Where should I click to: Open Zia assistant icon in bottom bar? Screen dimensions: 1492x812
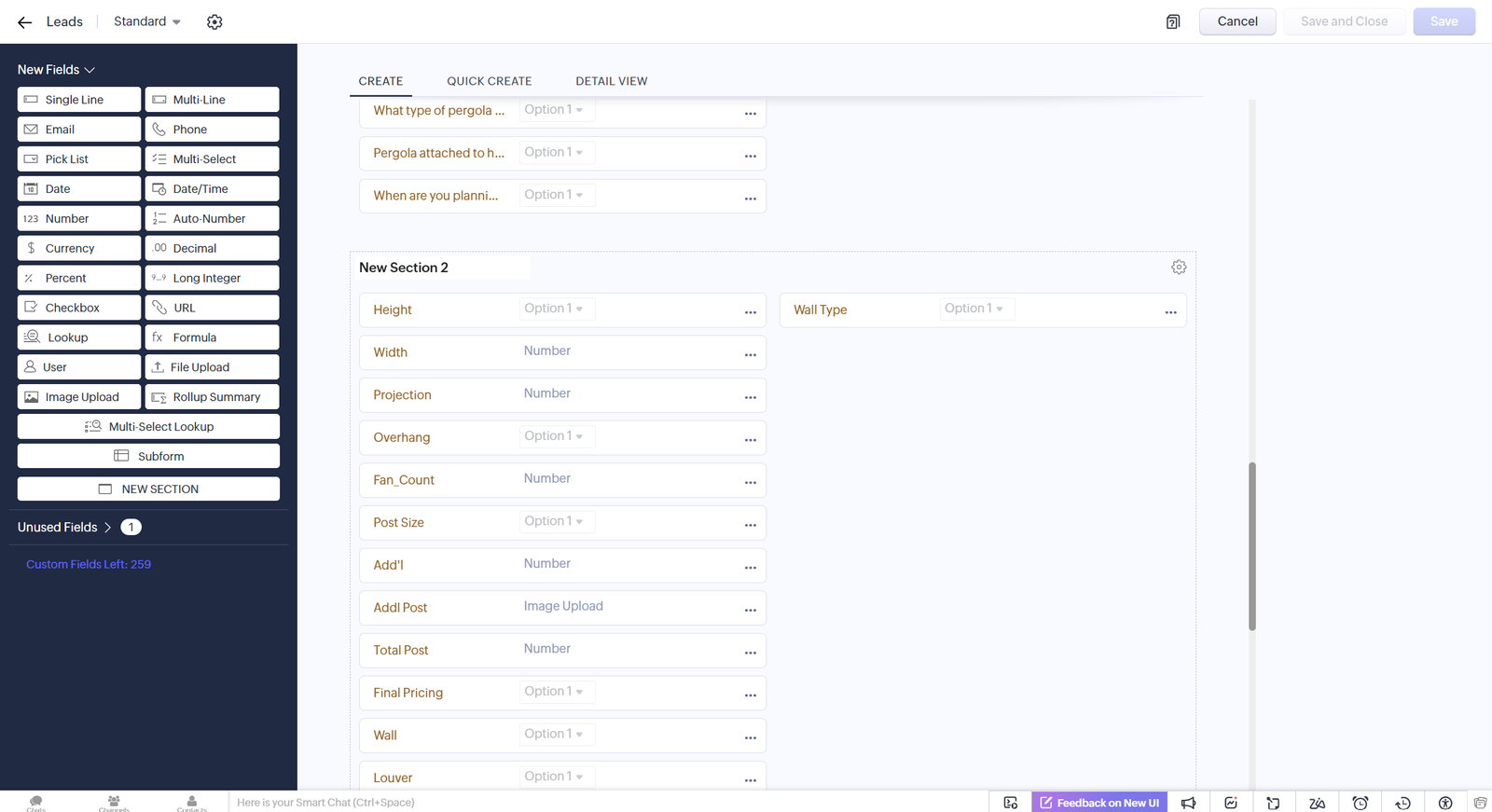point(1317,803)
